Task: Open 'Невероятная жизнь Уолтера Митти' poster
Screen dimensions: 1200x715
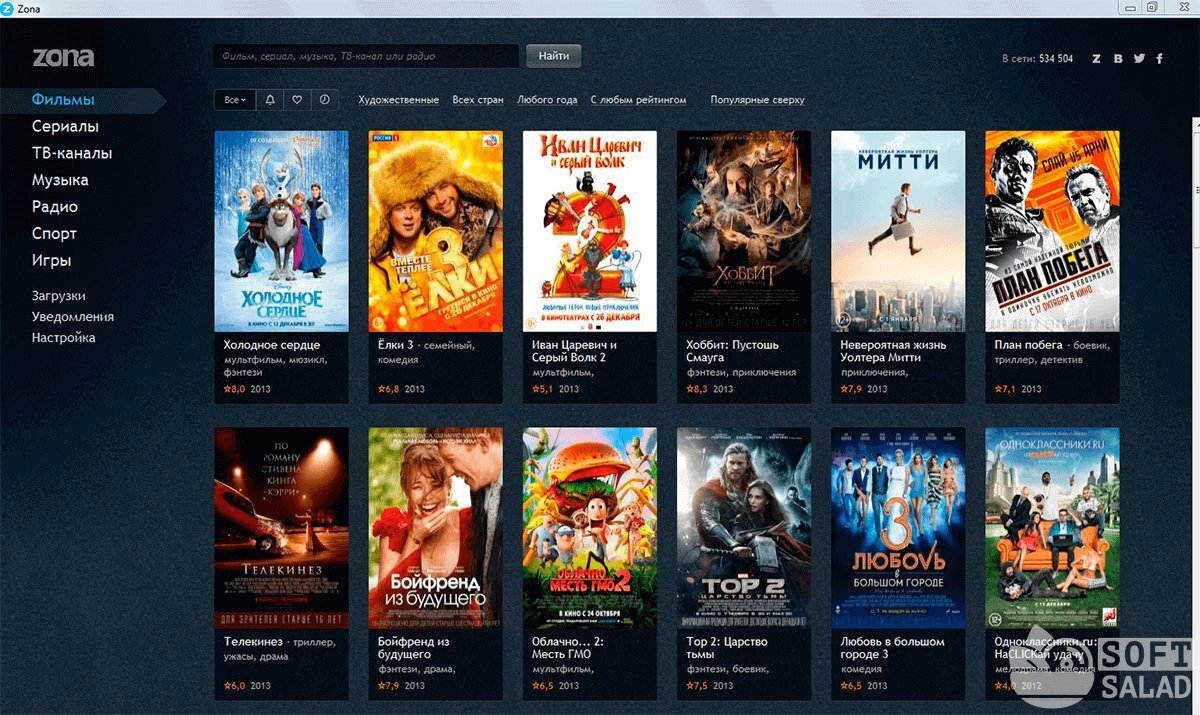Action: tap(898, 231)
